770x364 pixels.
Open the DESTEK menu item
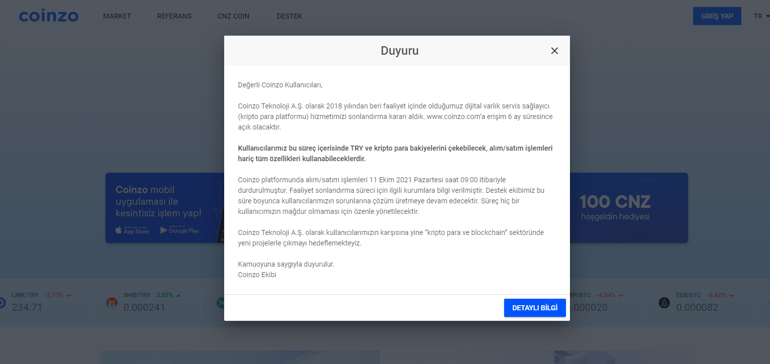289,16
